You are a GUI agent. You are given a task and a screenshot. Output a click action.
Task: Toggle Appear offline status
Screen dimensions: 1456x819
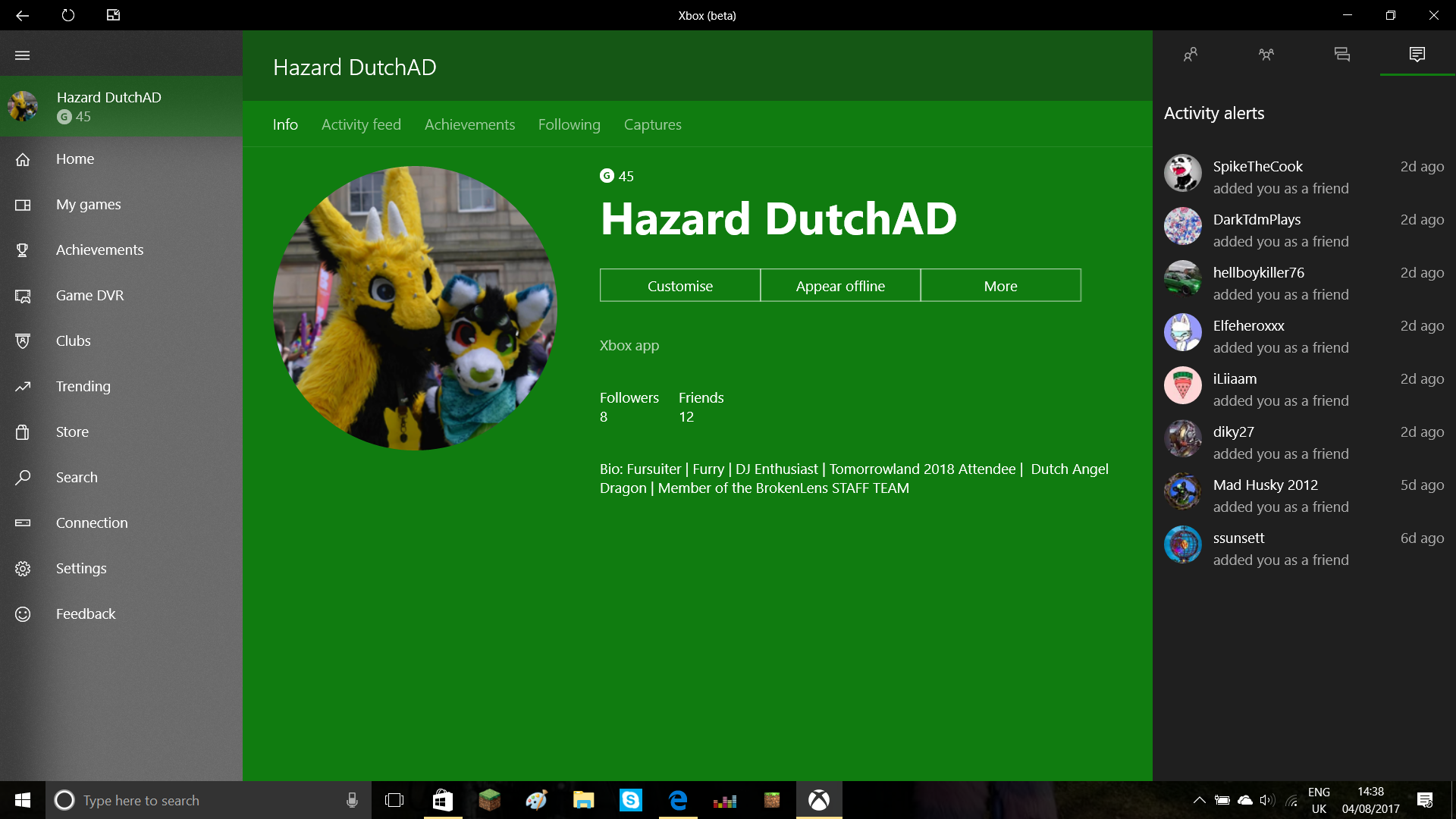[x=840, y=286]
